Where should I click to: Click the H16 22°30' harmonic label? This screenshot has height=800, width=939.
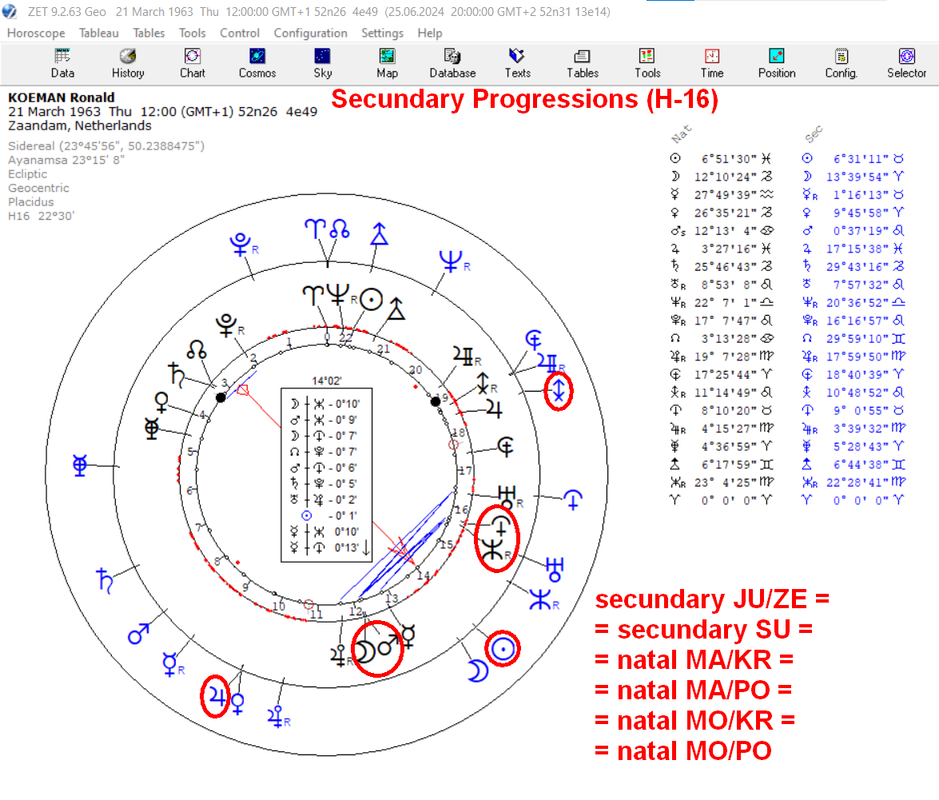click(x=41, y=216)
